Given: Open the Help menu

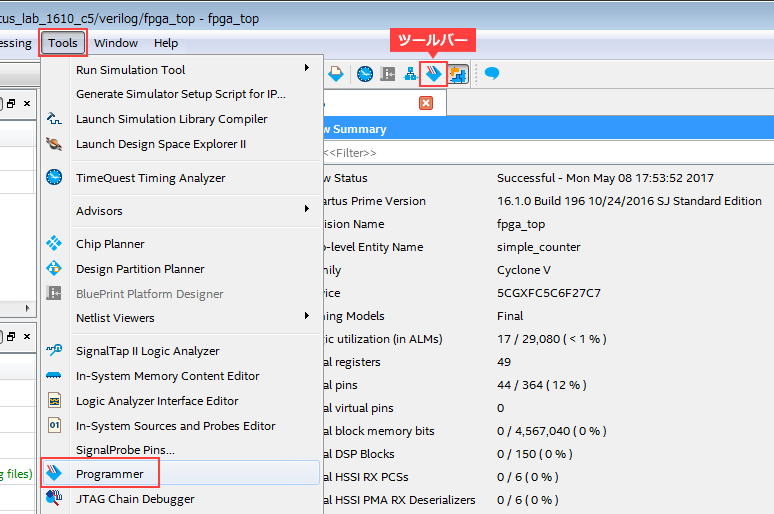Looking at the screenshot, I should (x=166, y=43).
